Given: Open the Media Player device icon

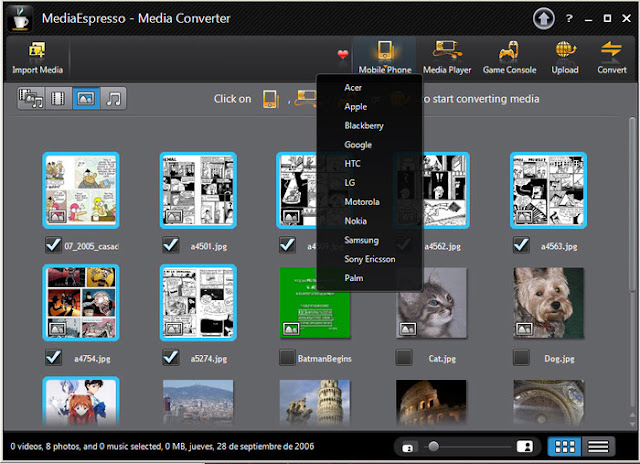Looking at the screenshot, I should tap(447, 50).
